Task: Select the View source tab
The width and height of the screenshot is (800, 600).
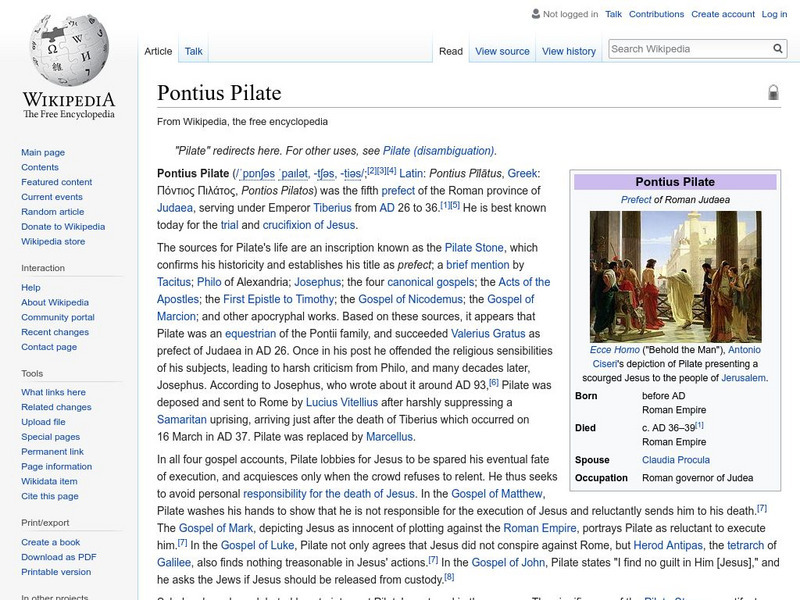Action: [x=502, y=51]
